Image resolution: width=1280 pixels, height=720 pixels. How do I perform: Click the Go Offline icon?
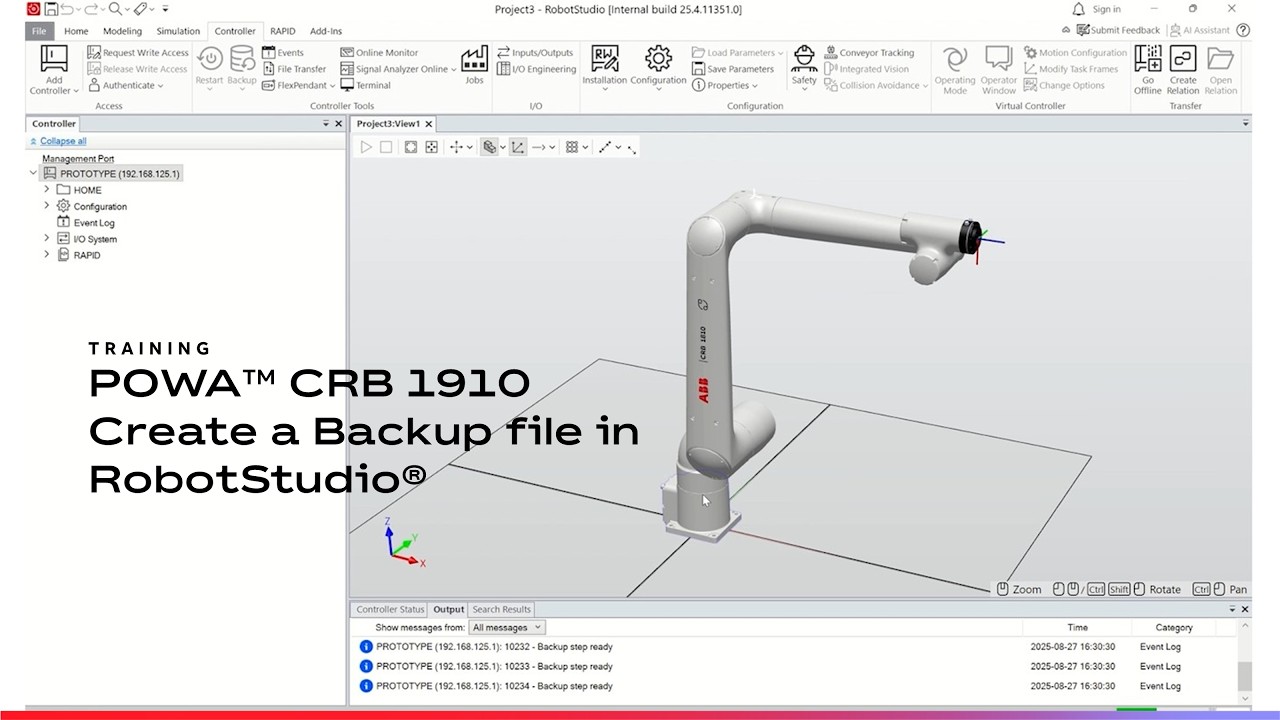pyautogui.click(x=1147, y=59)
